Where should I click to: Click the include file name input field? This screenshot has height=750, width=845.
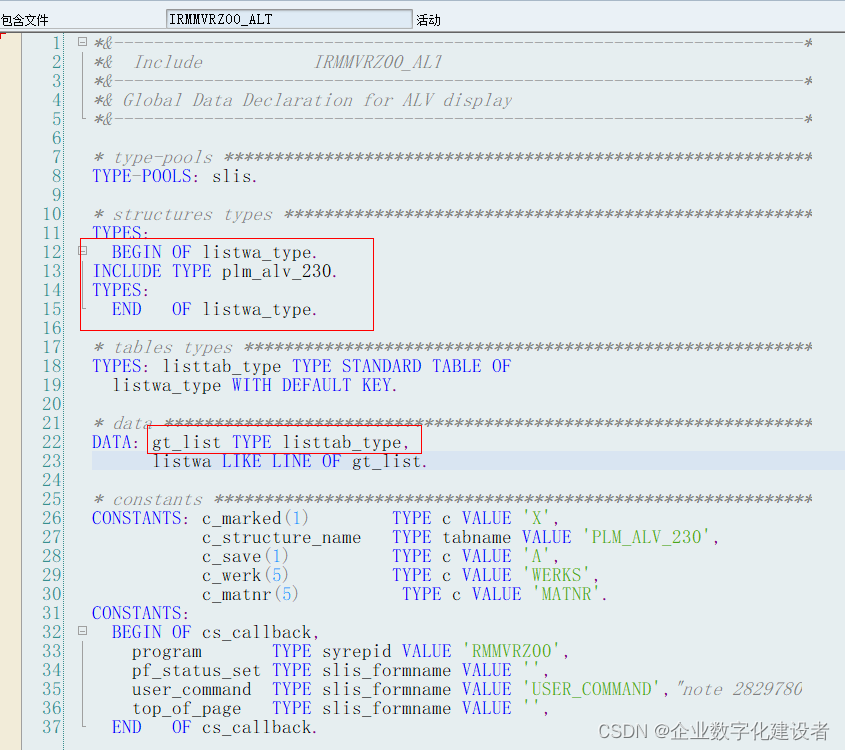[x=288, y=18]
